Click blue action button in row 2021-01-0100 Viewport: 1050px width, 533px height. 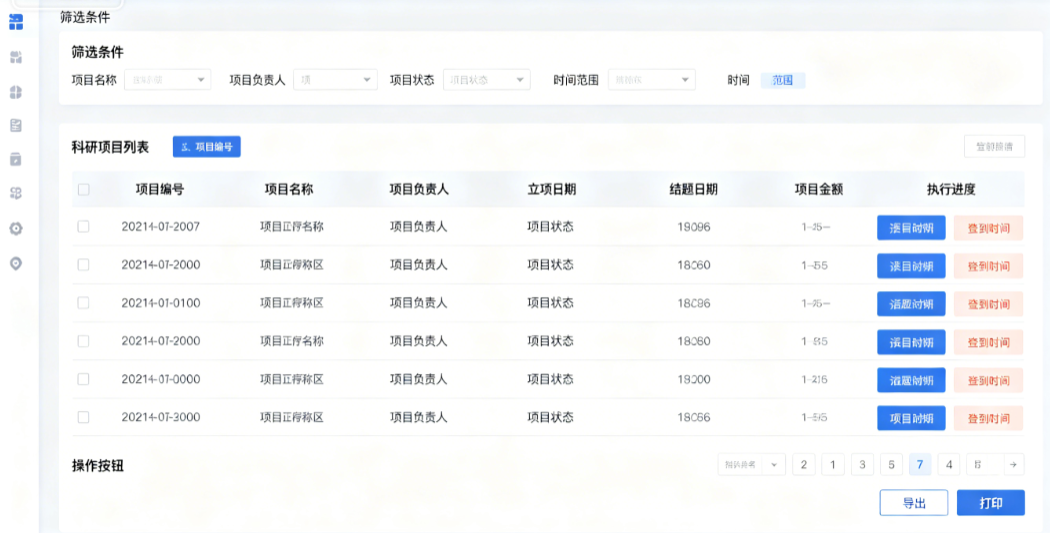pyautogui.click(x=911, y=304)
